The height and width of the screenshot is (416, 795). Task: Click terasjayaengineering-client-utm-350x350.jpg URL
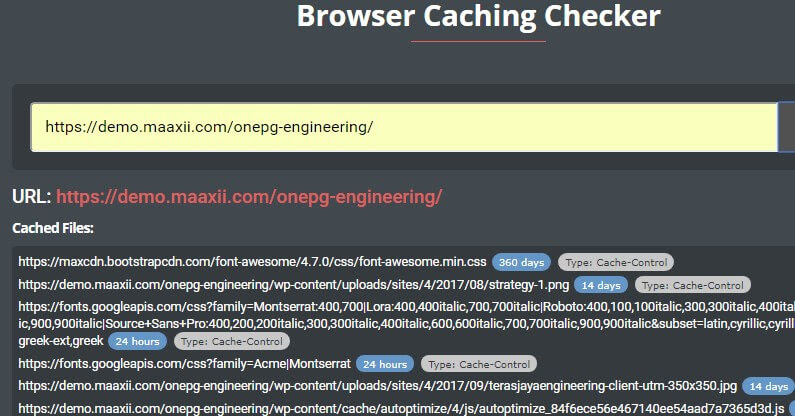(x=378, y=386)
